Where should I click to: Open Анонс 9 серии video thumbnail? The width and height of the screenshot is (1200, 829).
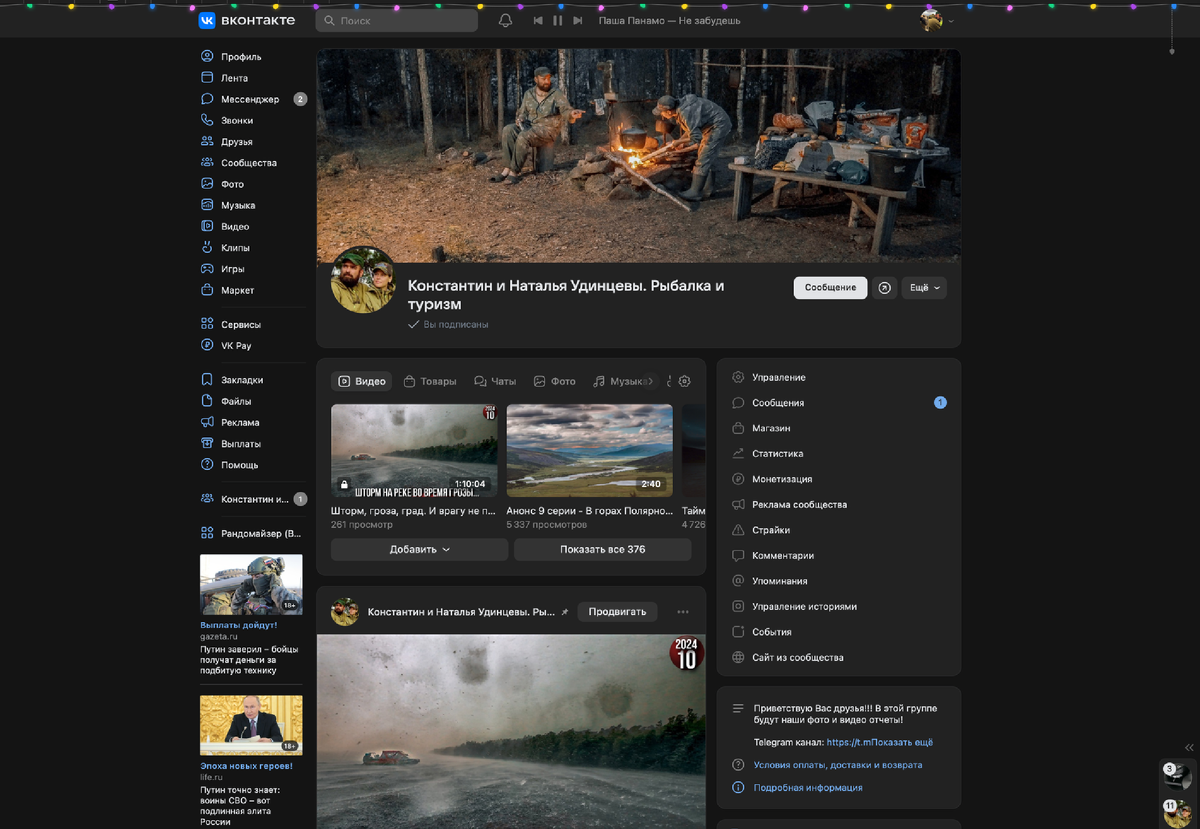pos(590,450)
